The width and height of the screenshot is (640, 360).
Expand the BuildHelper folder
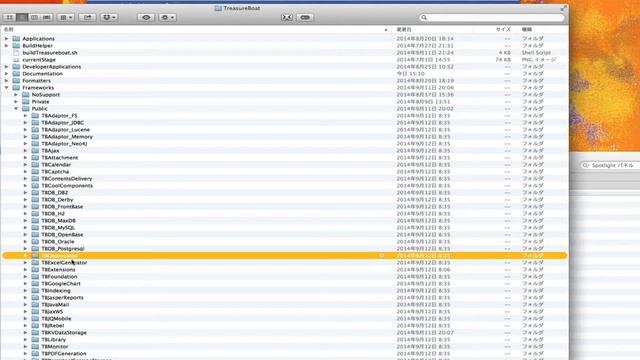click(x=7, y=46)
